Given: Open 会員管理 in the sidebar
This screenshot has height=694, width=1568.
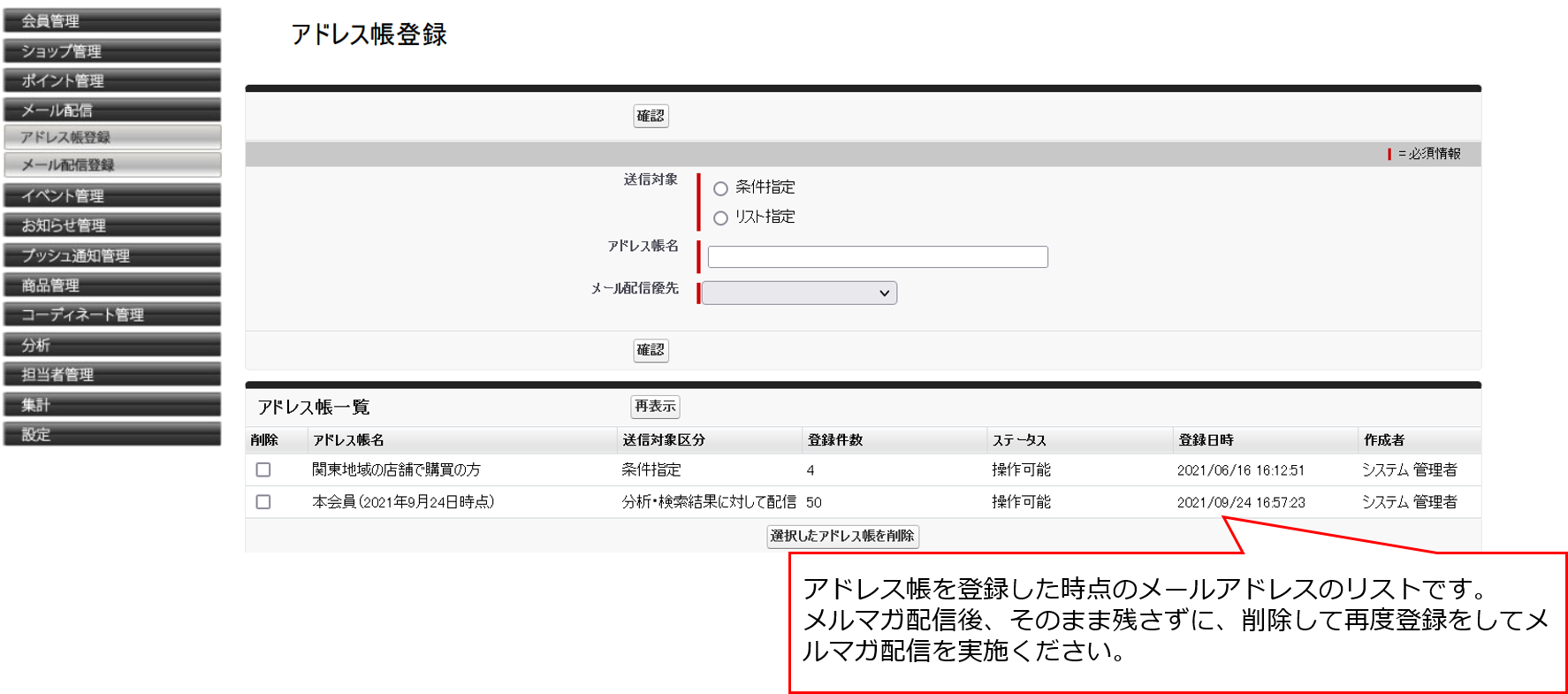Looking at the screenshot, I should [112, 20].
